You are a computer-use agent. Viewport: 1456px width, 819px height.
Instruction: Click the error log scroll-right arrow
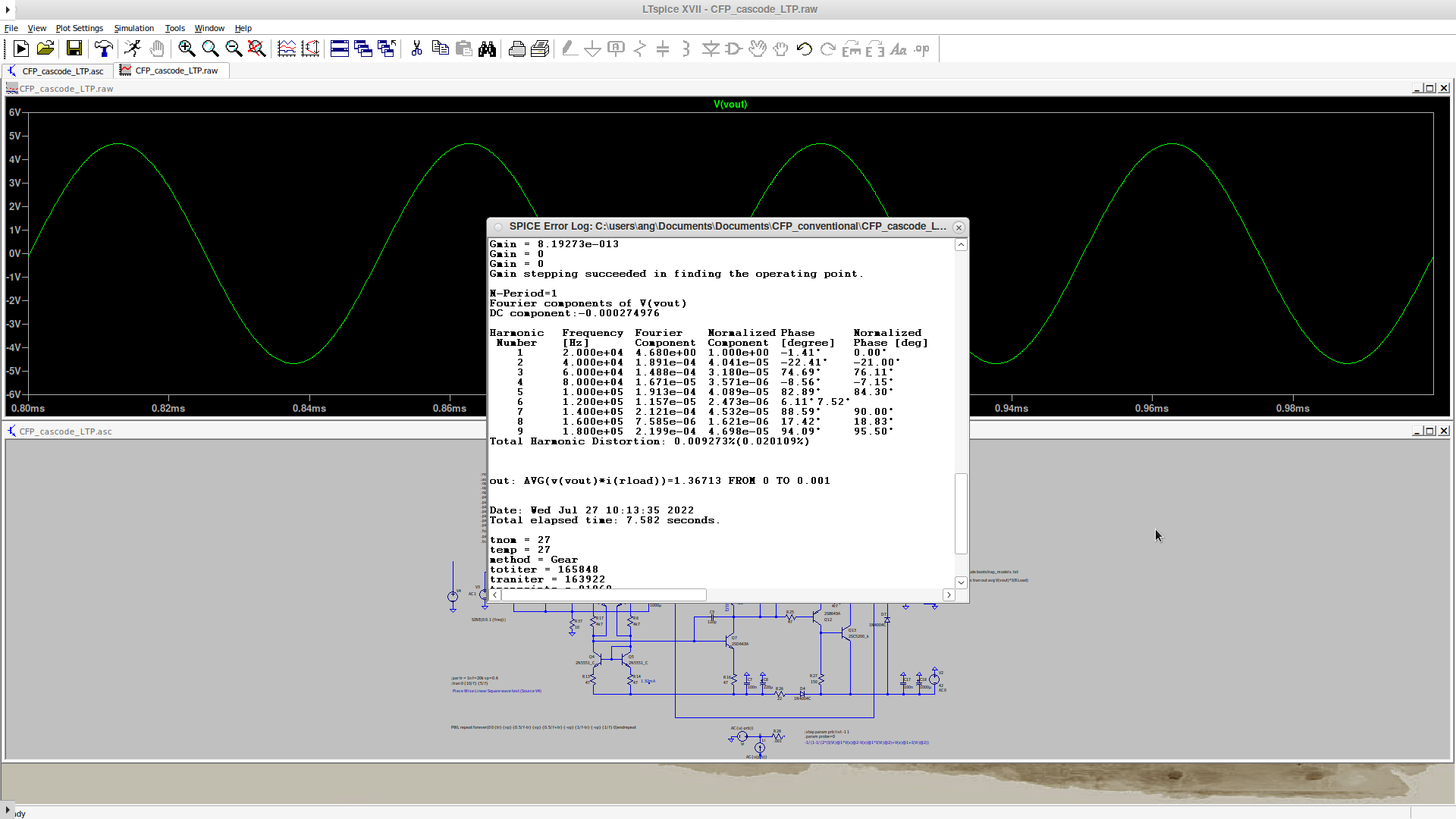(x=949, y=595)
